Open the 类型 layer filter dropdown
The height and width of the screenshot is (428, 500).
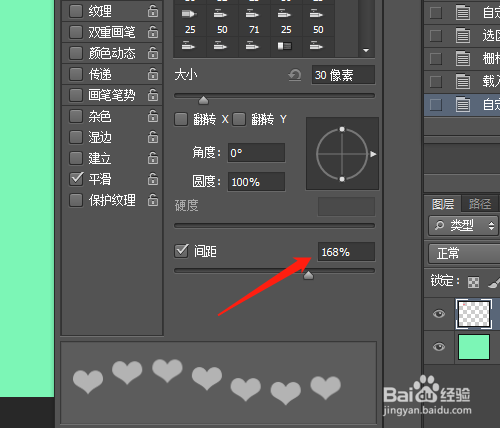click(x=464, y=226)
